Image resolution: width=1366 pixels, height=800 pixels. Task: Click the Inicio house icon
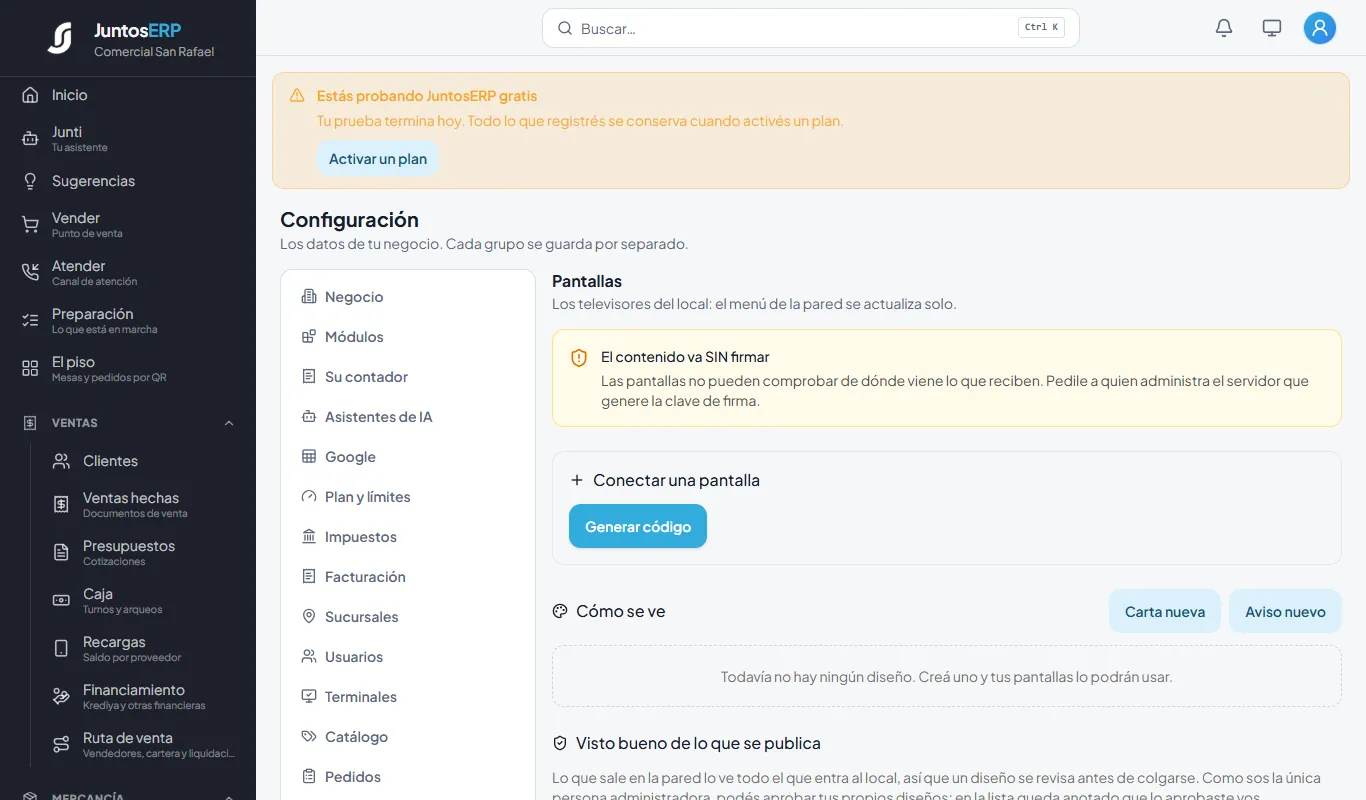pos(30,95)
